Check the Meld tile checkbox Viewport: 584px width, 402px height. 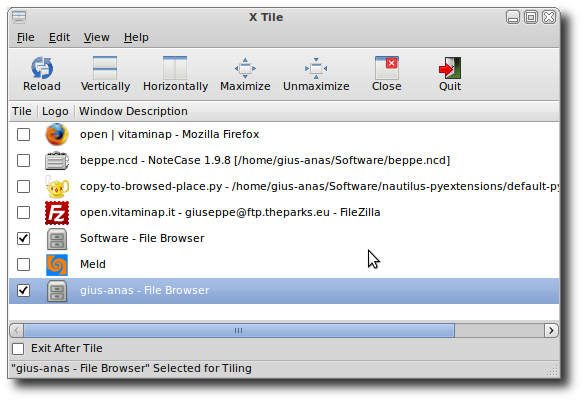(23, 265)
